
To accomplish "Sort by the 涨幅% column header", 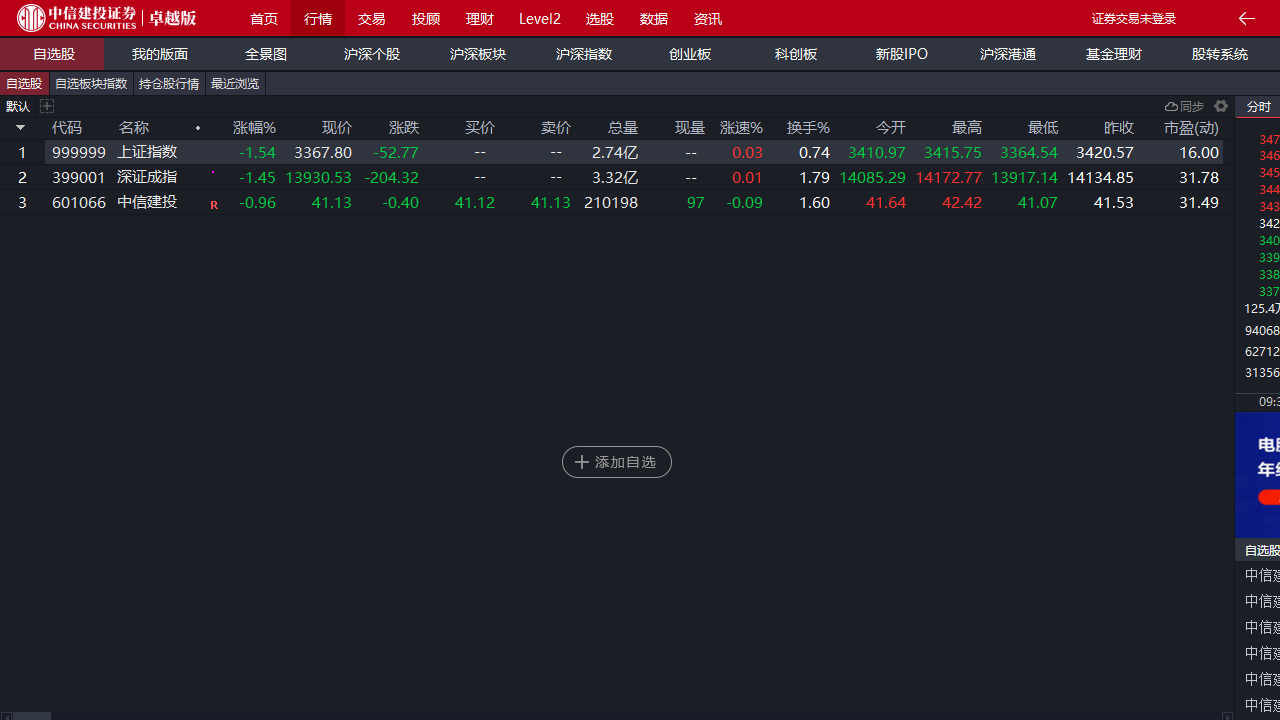I will click(254, 128).
